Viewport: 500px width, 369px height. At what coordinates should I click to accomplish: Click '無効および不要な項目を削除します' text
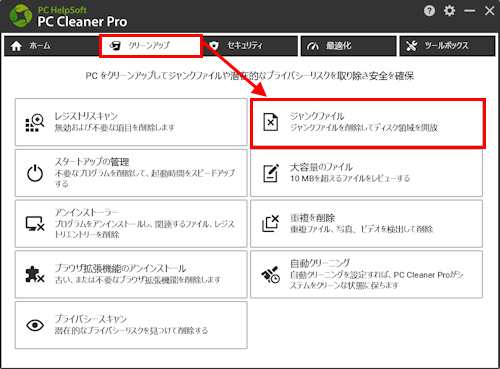tap(115, 127)
